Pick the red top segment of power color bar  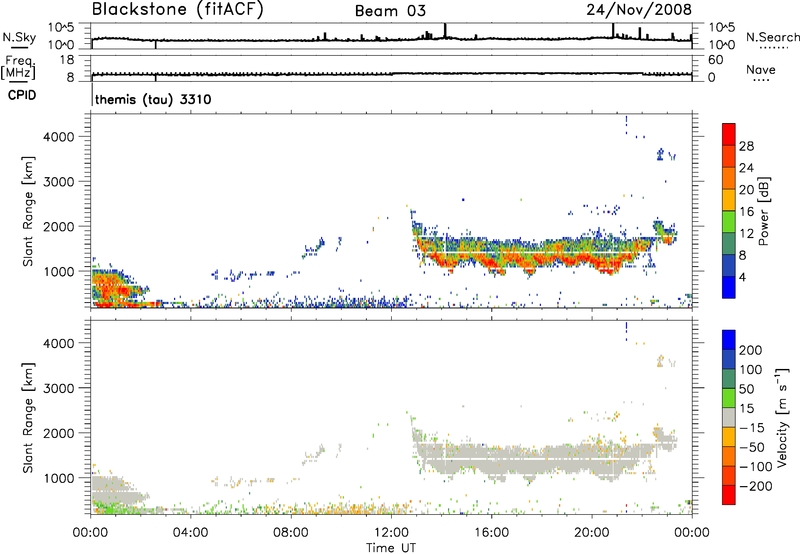point(729,134)
